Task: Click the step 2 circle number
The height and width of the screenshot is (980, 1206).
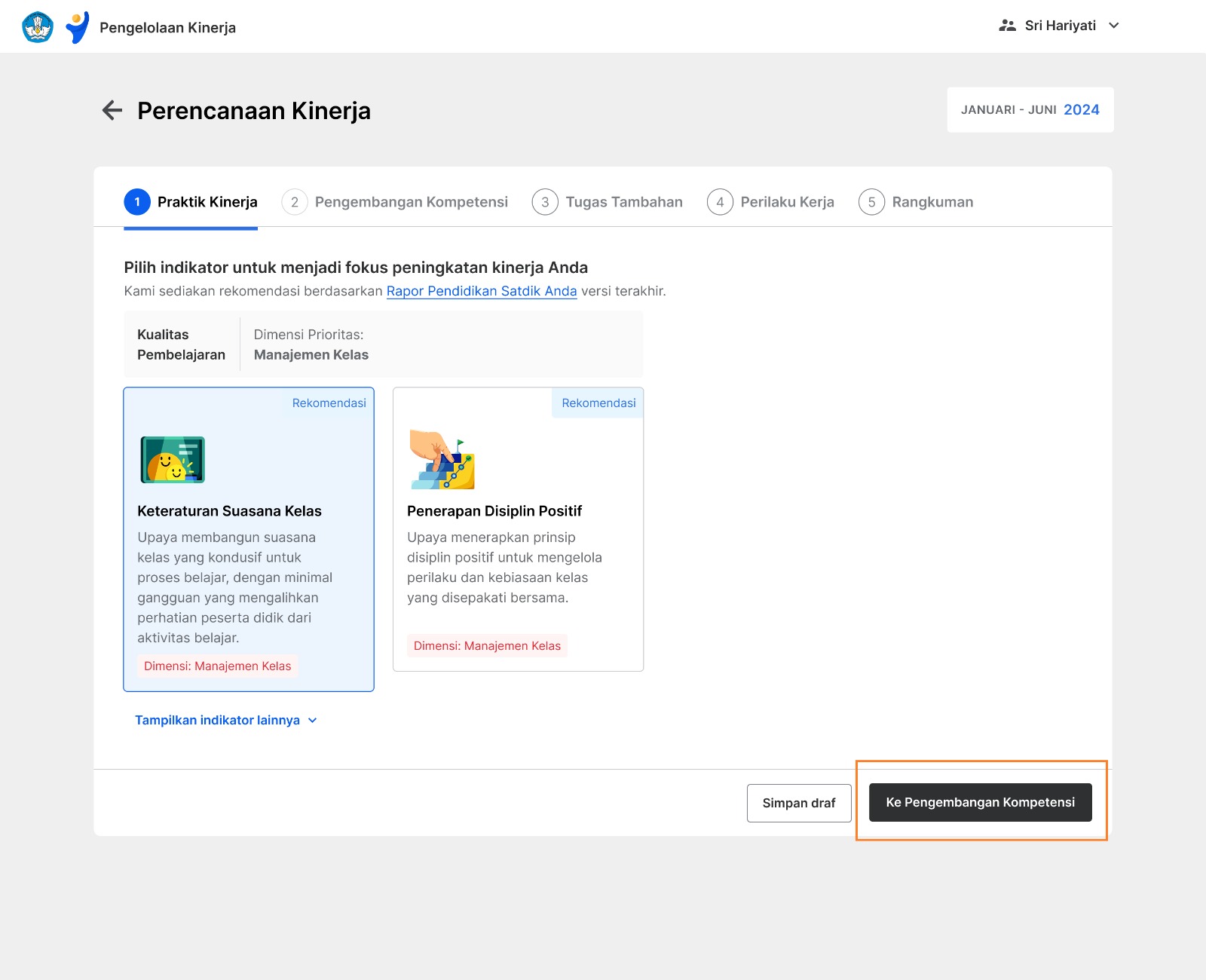Action: [295, 202]
